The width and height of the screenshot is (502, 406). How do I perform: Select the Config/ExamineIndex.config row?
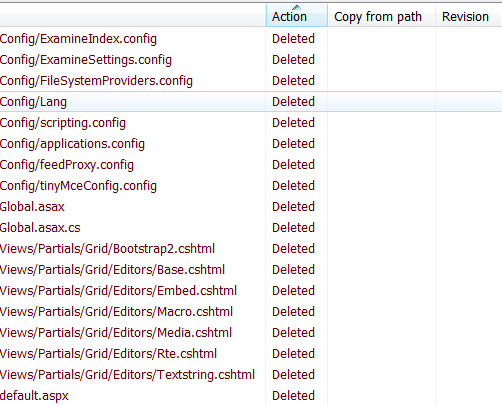(251, 39)
